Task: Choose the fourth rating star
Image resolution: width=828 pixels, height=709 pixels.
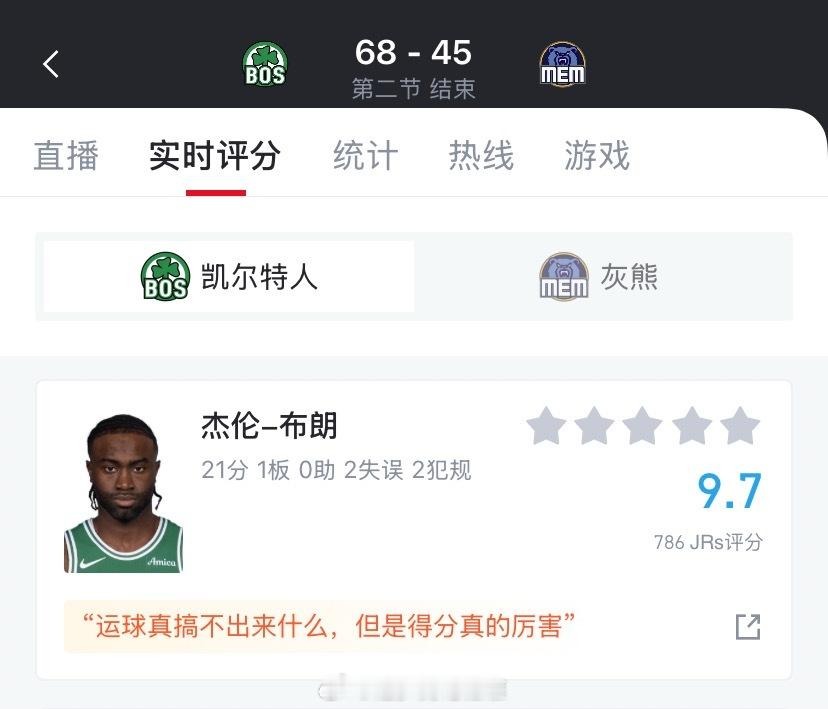Action: (692, 426)
